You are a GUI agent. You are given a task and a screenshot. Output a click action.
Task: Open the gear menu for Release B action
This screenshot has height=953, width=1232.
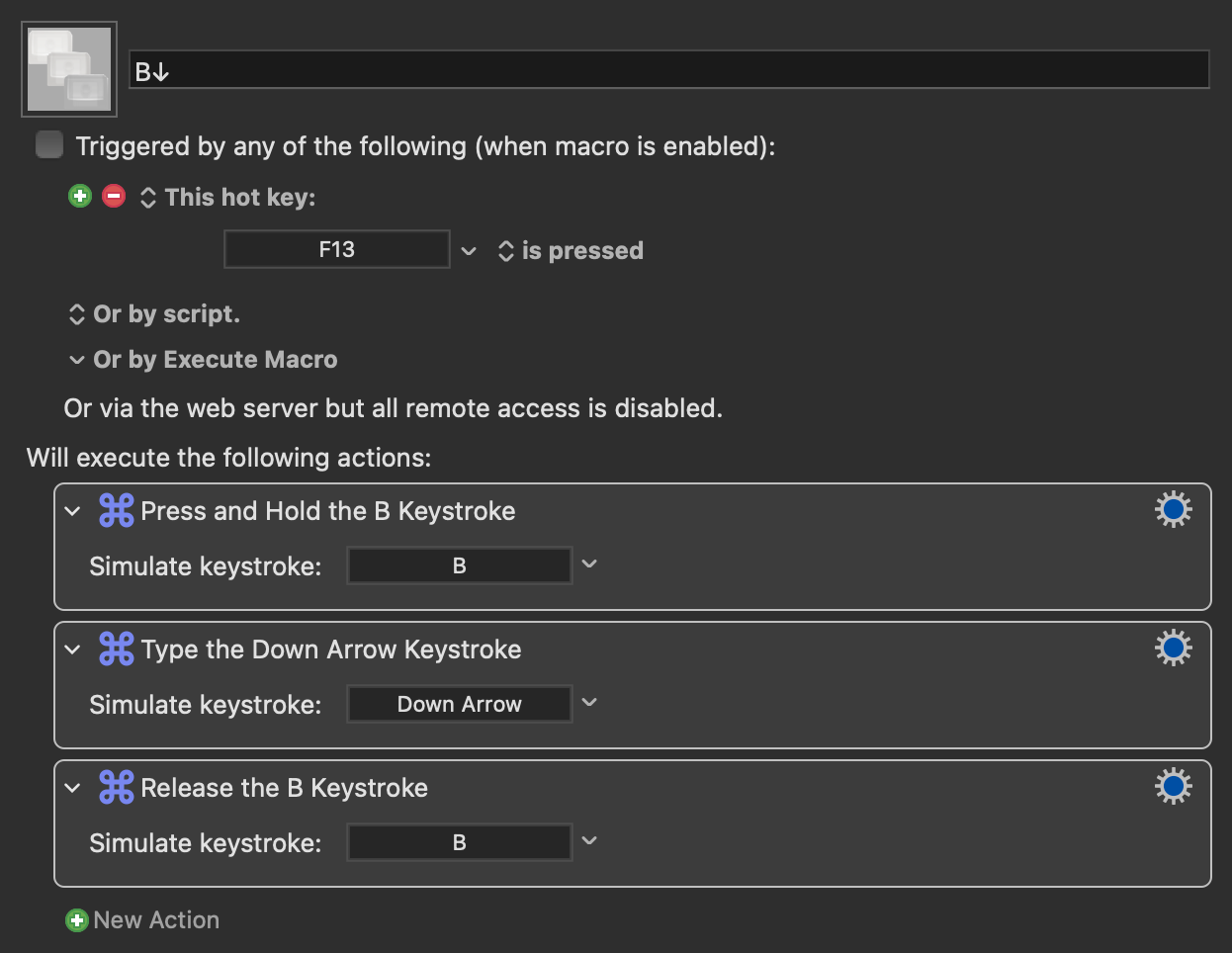pyautogui.click(x=1174, y=786)
